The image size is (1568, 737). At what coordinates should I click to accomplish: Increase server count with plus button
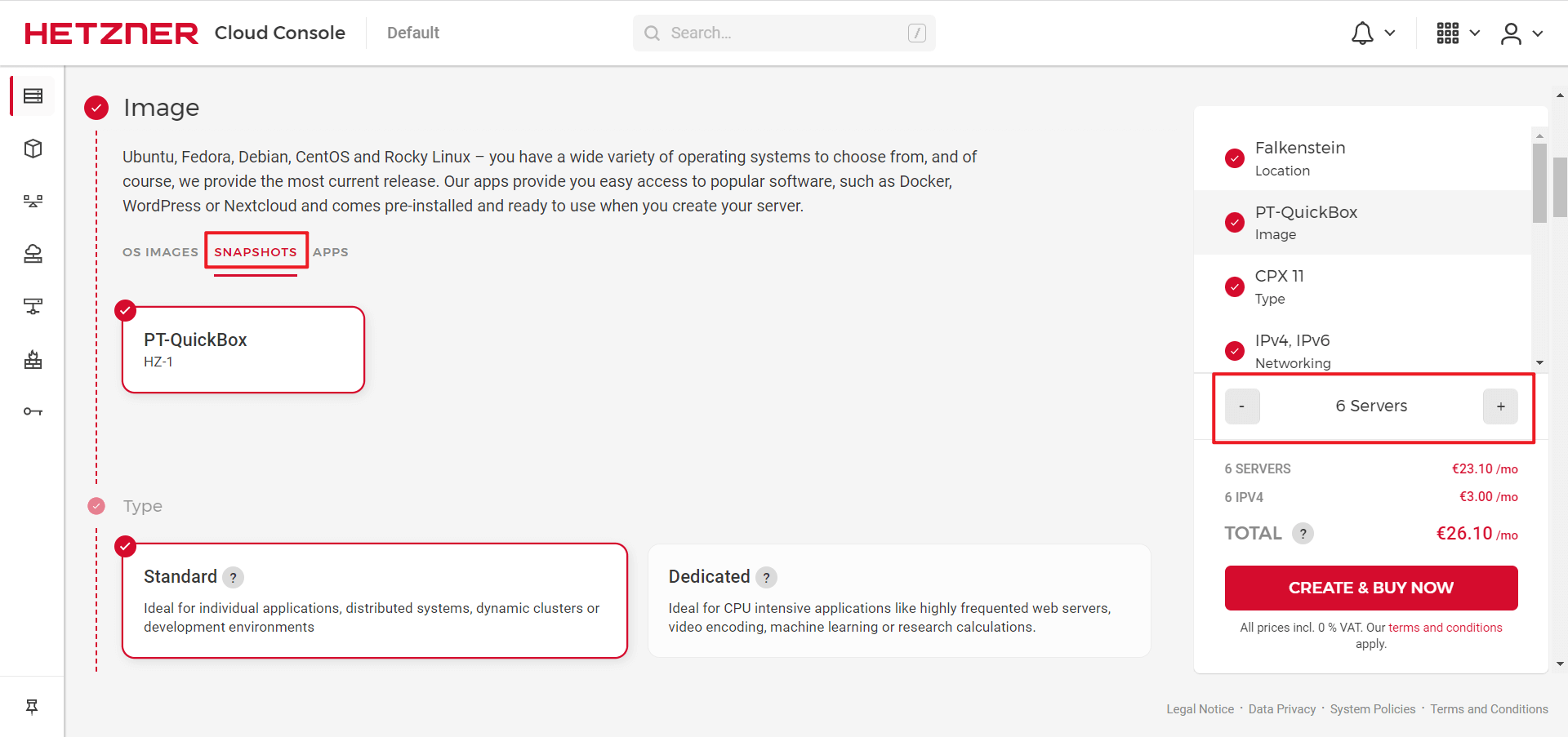pos(1500,406)
